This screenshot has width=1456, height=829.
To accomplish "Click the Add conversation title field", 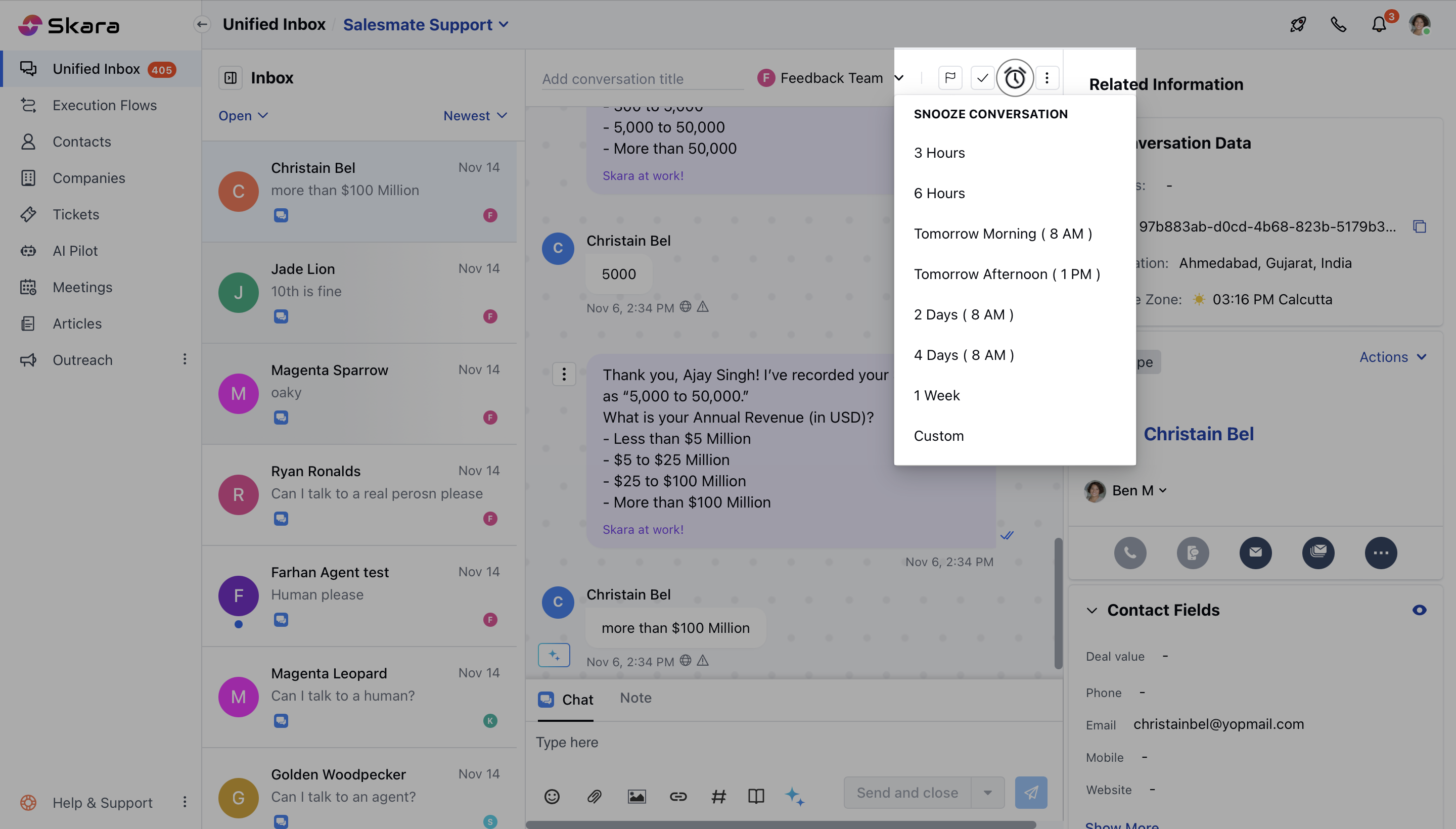I will (x=642, y=79).
